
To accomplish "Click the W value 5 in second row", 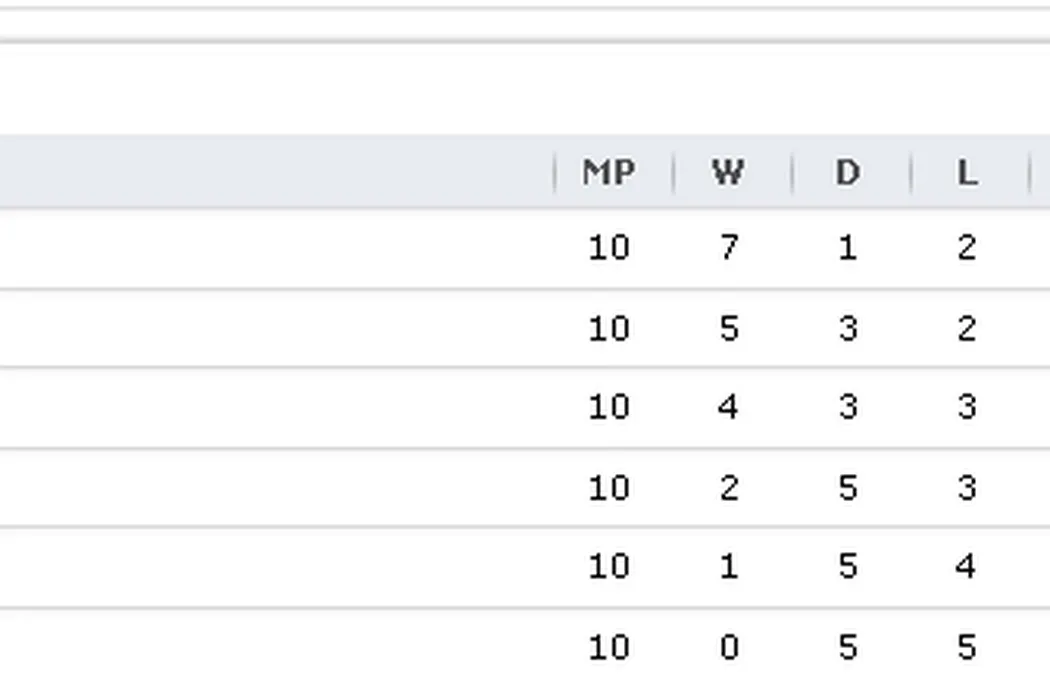I will [728, 328].
